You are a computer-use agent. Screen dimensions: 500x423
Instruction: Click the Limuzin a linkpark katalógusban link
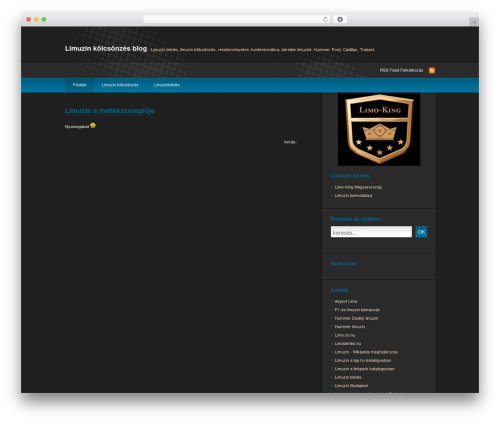tap(365, 369)
